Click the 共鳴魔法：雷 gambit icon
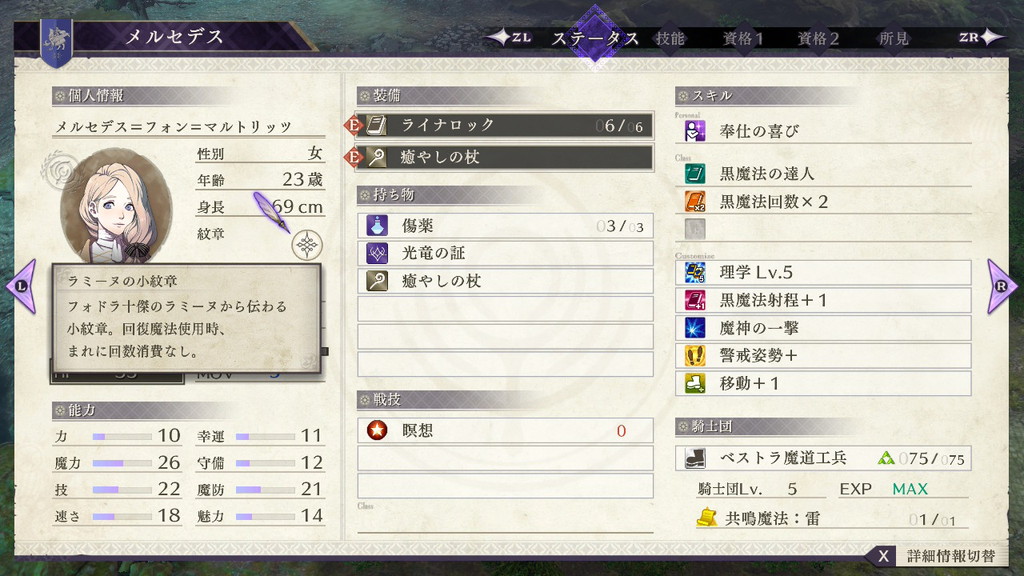Screen dimensions: 1024x576 tap(707, 518)
